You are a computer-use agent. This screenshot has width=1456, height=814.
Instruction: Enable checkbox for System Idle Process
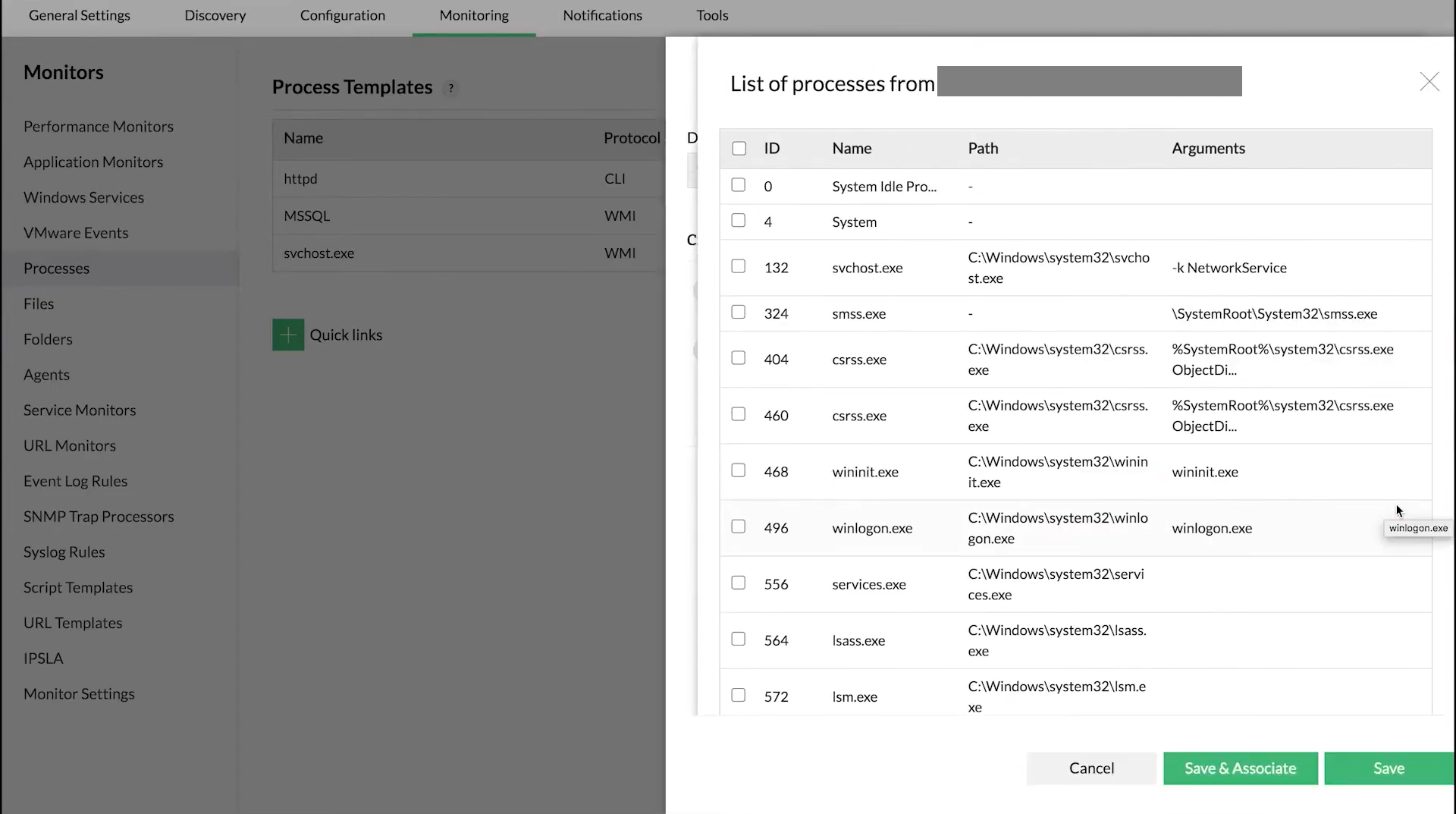738,186
